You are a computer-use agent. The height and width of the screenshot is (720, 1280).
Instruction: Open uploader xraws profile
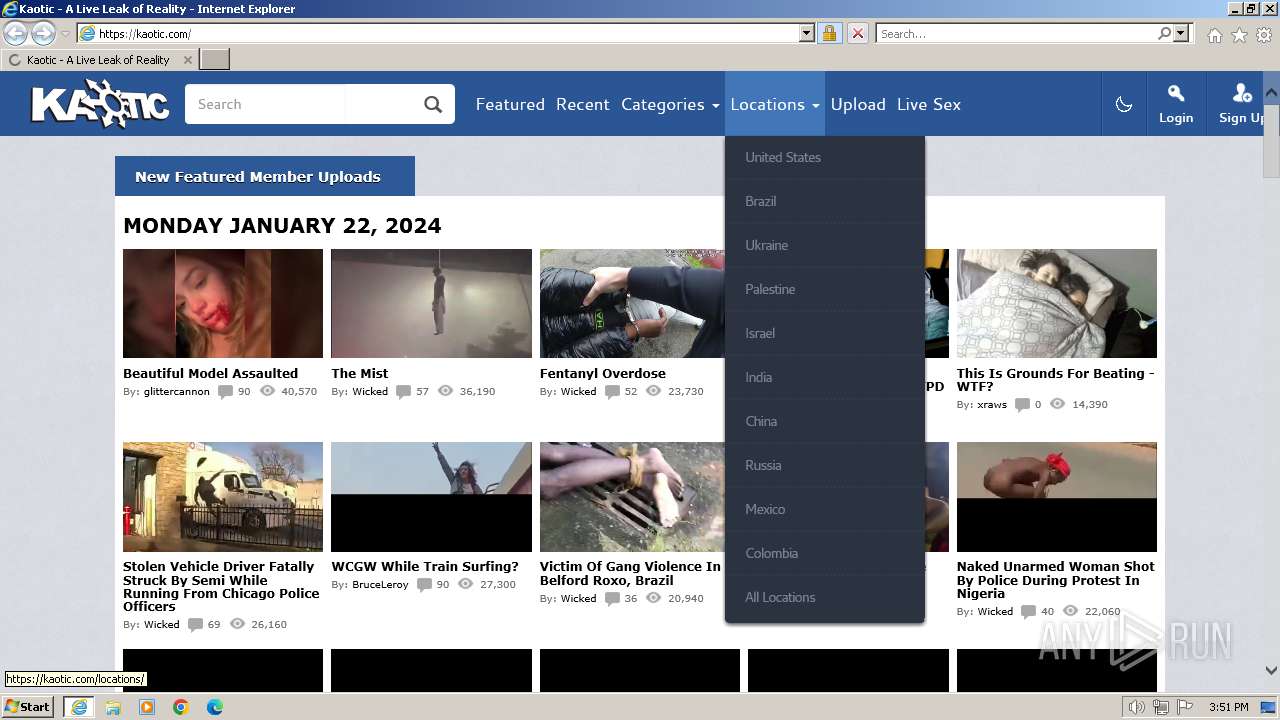[x=992, y=405]
